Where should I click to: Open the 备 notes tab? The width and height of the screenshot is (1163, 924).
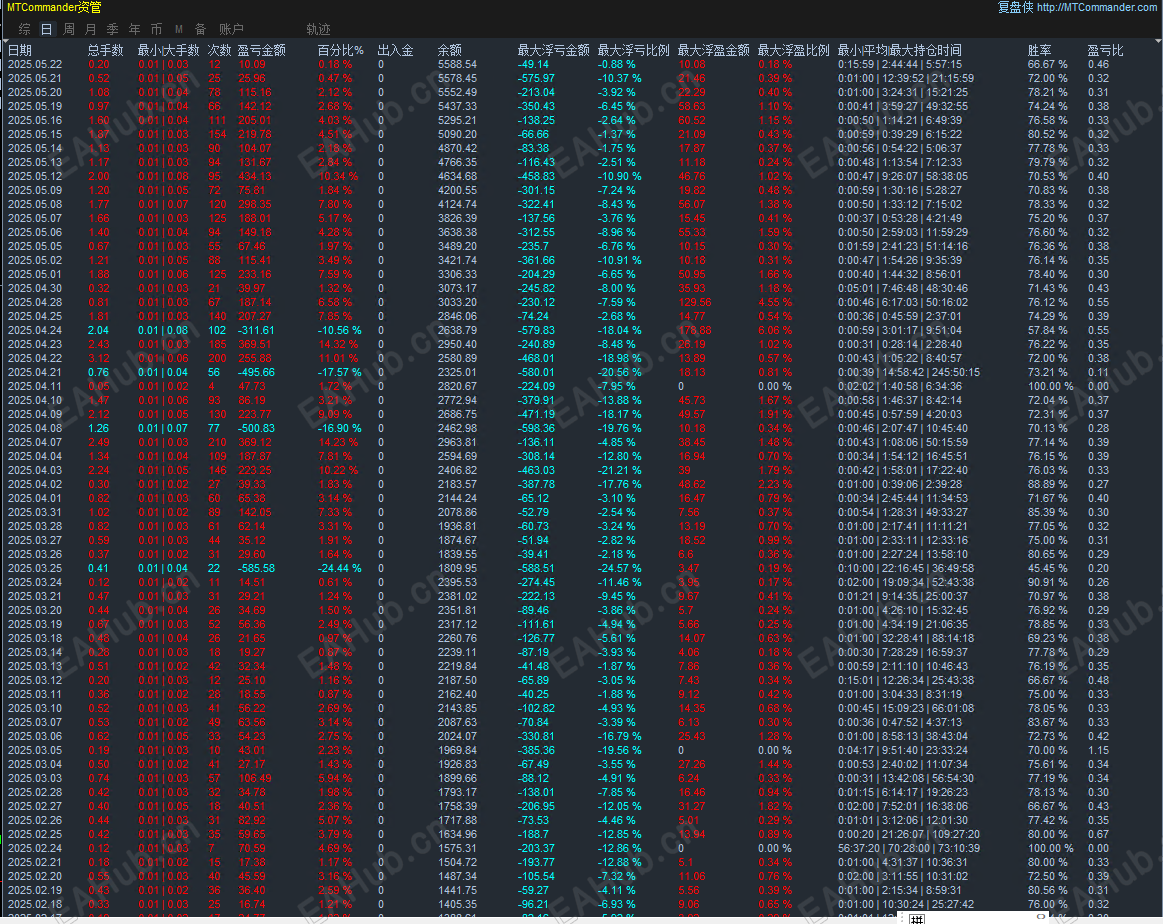(200, 29)
